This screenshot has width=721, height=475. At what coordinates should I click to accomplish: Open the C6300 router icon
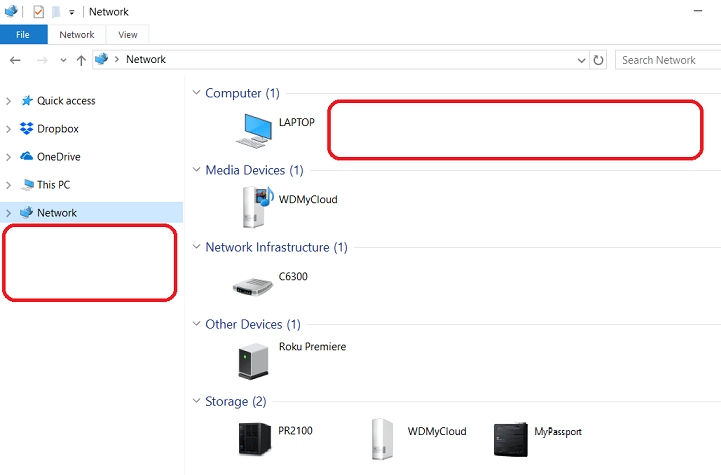253,286
